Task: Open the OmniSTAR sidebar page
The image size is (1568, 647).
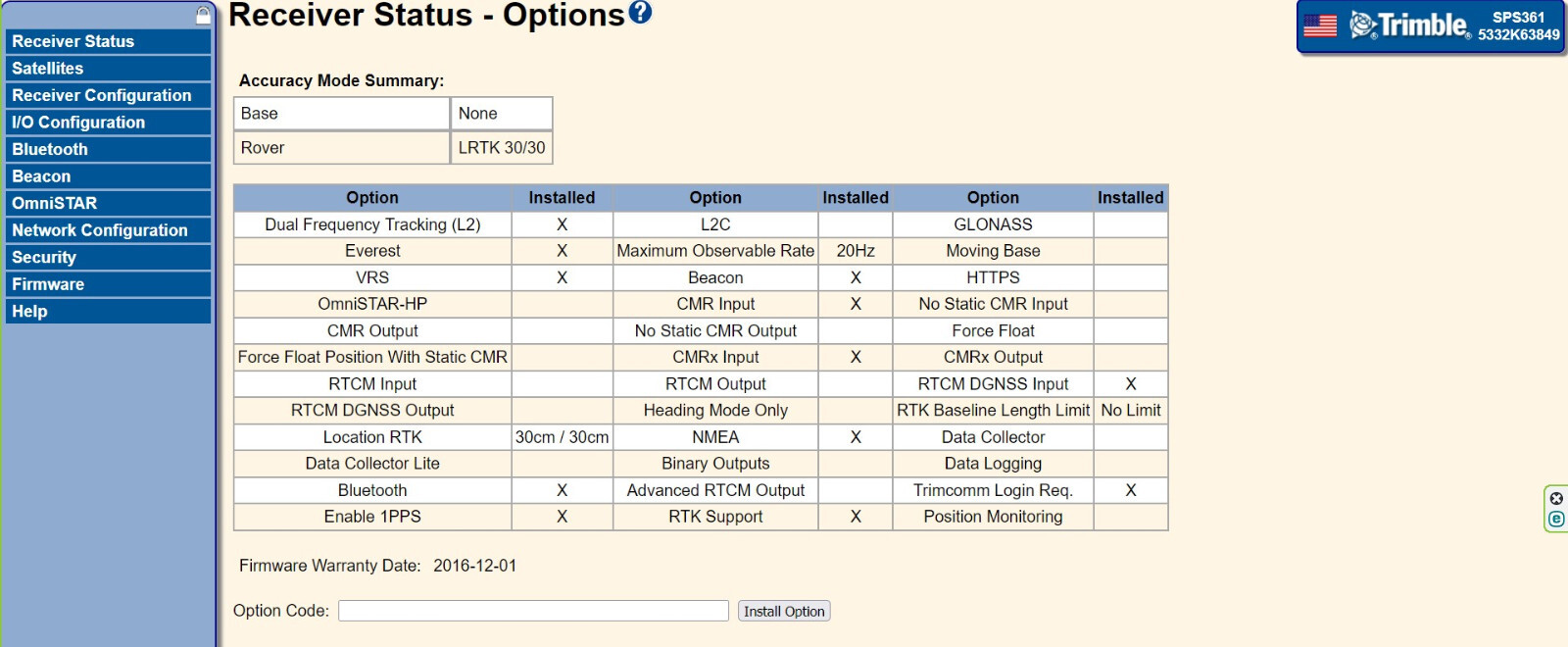Action: click(108, 203)
